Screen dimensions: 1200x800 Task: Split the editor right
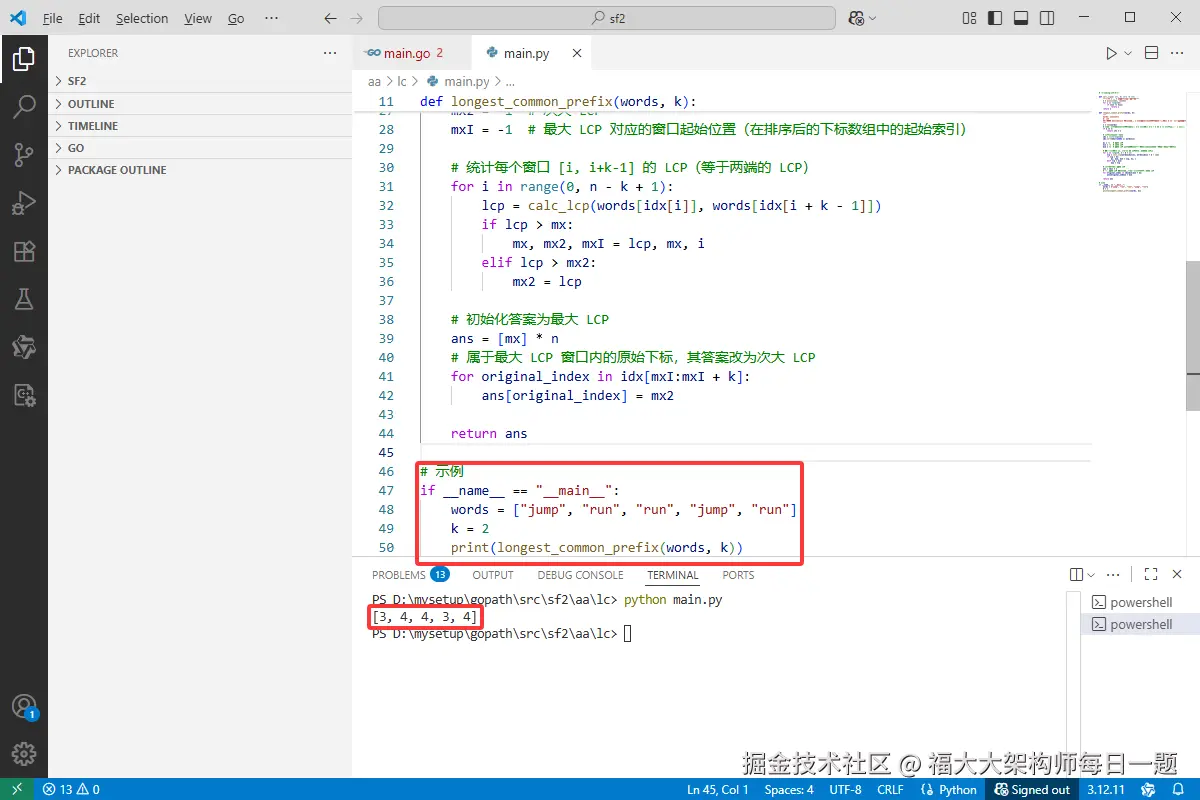[1152, 53]
